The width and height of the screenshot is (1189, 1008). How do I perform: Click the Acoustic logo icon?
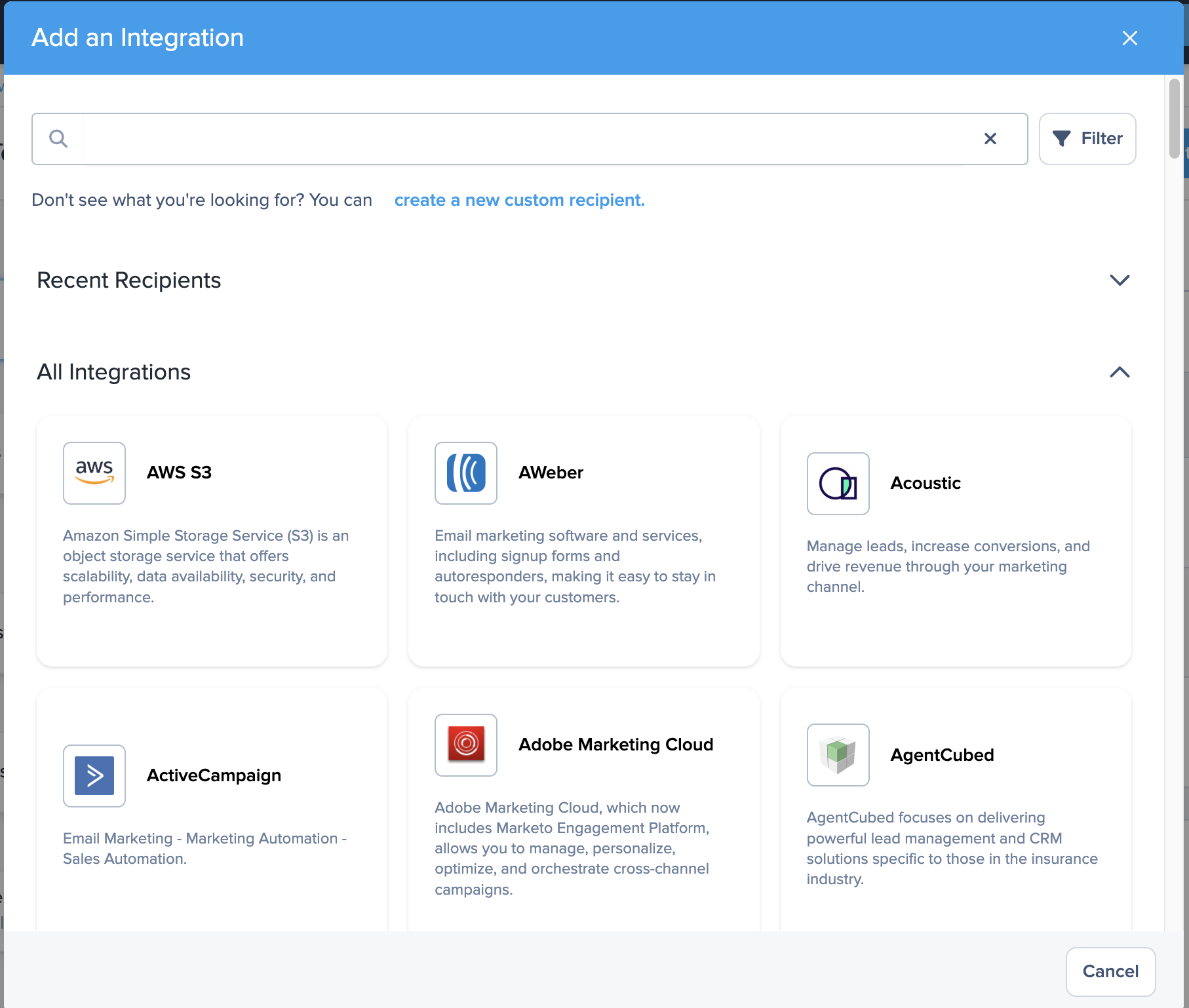click(x=838, y=484)
